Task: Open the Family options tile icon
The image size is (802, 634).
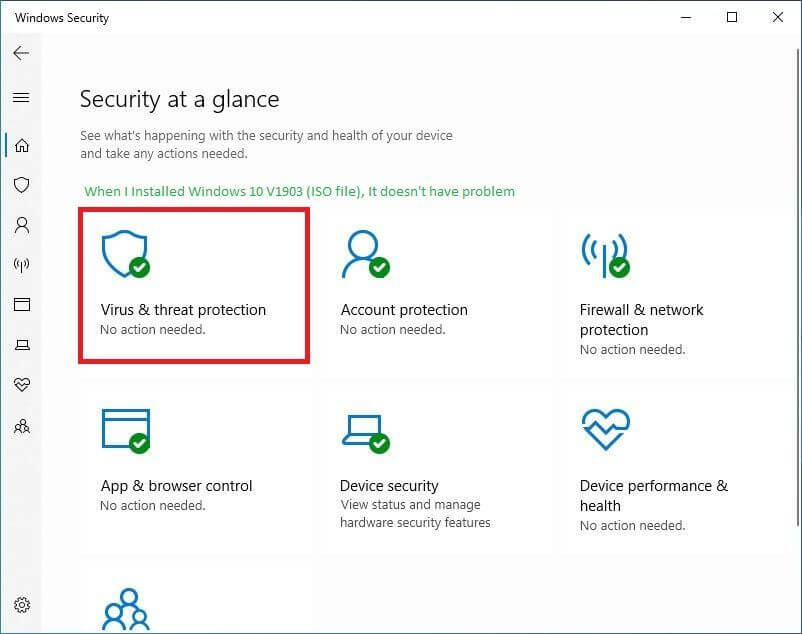Action: 126,609
